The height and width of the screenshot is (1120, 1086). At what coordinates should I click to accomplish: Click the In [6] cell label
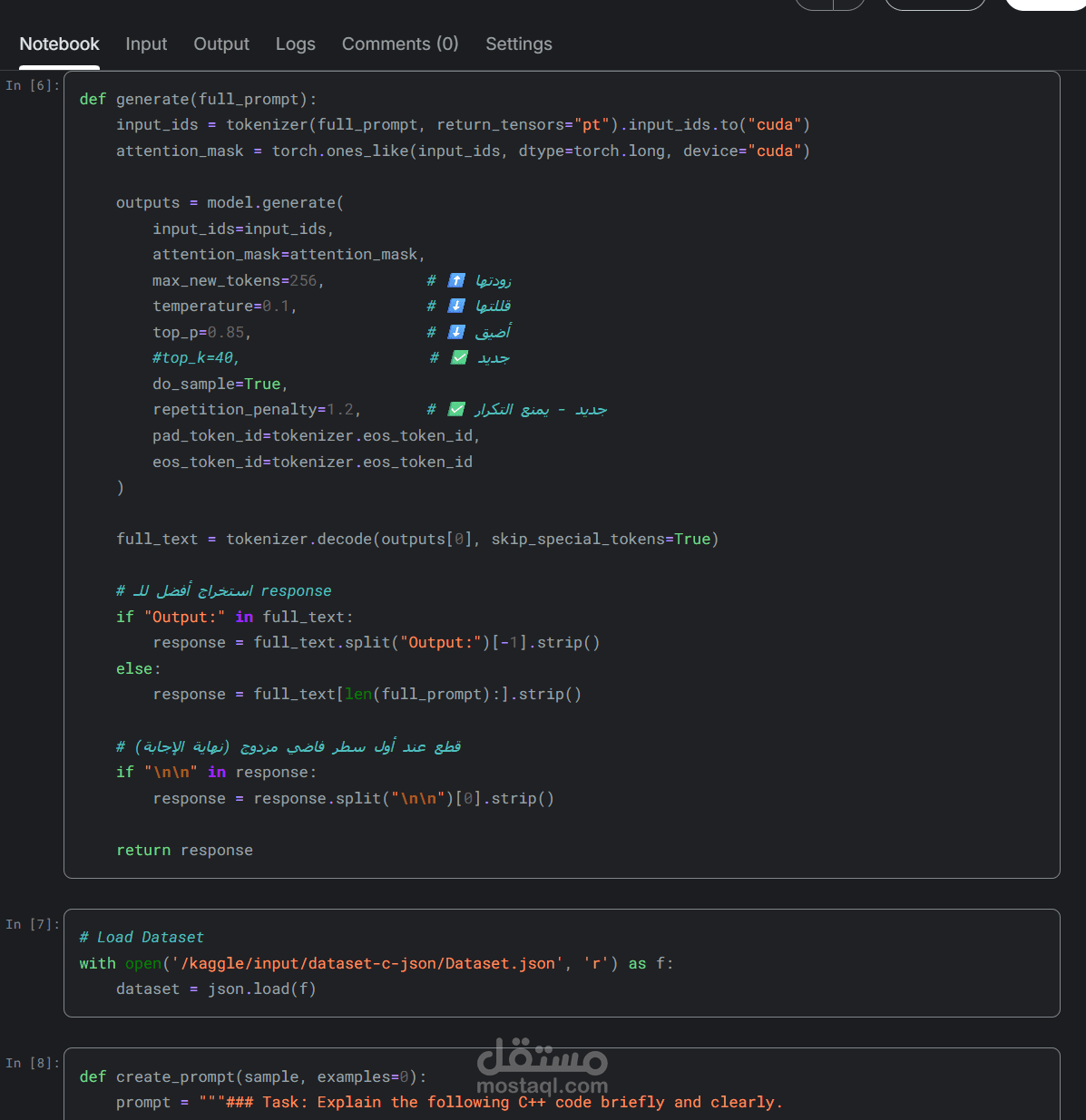[x=33, y=85]
